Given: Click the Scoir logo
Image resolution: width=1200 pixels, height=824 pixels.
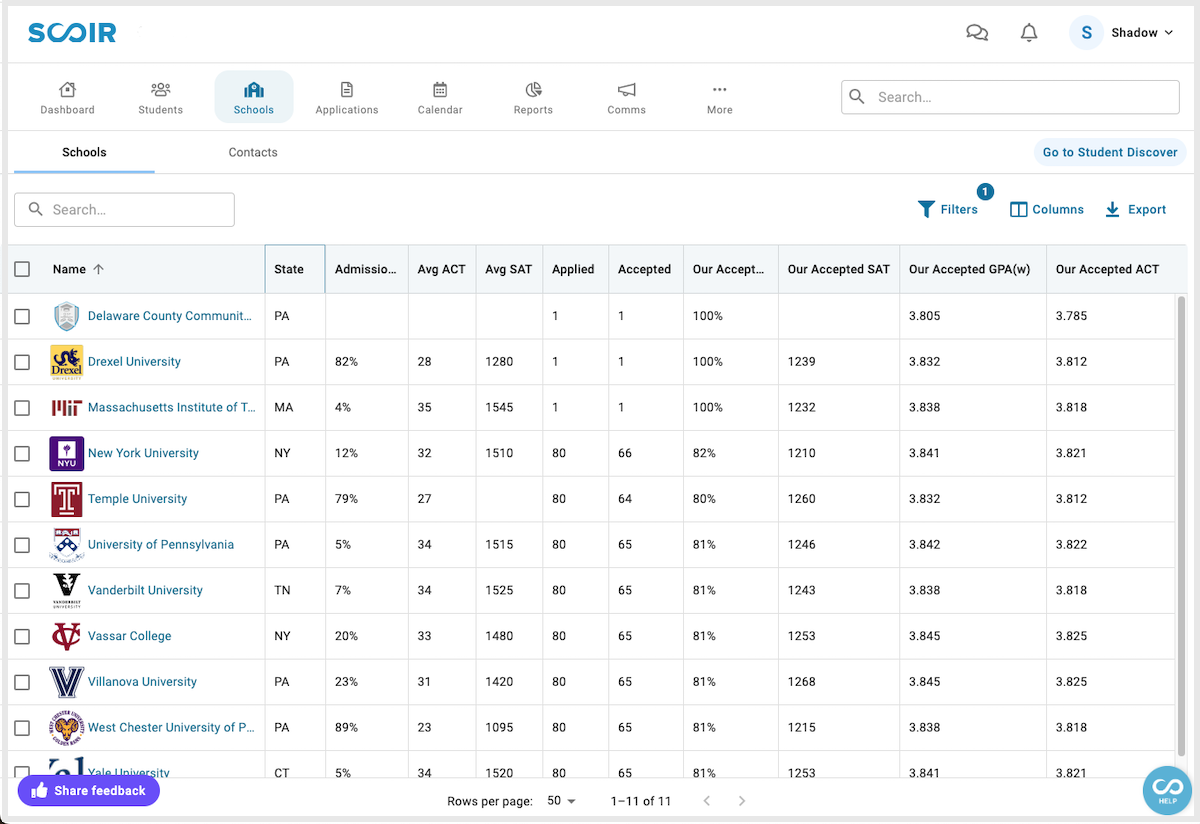Looking at the screenshot, I should click(72, 33).
